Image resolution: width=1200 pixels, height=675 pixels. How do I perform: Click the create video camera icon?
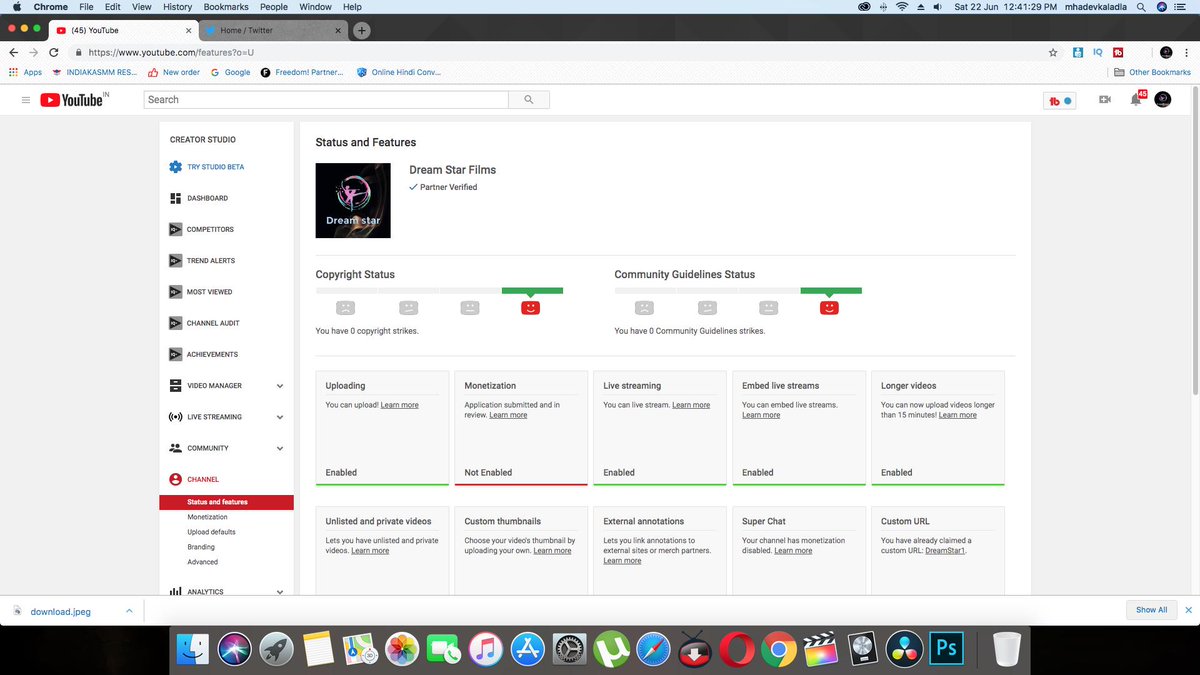pyautogui.click(x=1105, y=100)
